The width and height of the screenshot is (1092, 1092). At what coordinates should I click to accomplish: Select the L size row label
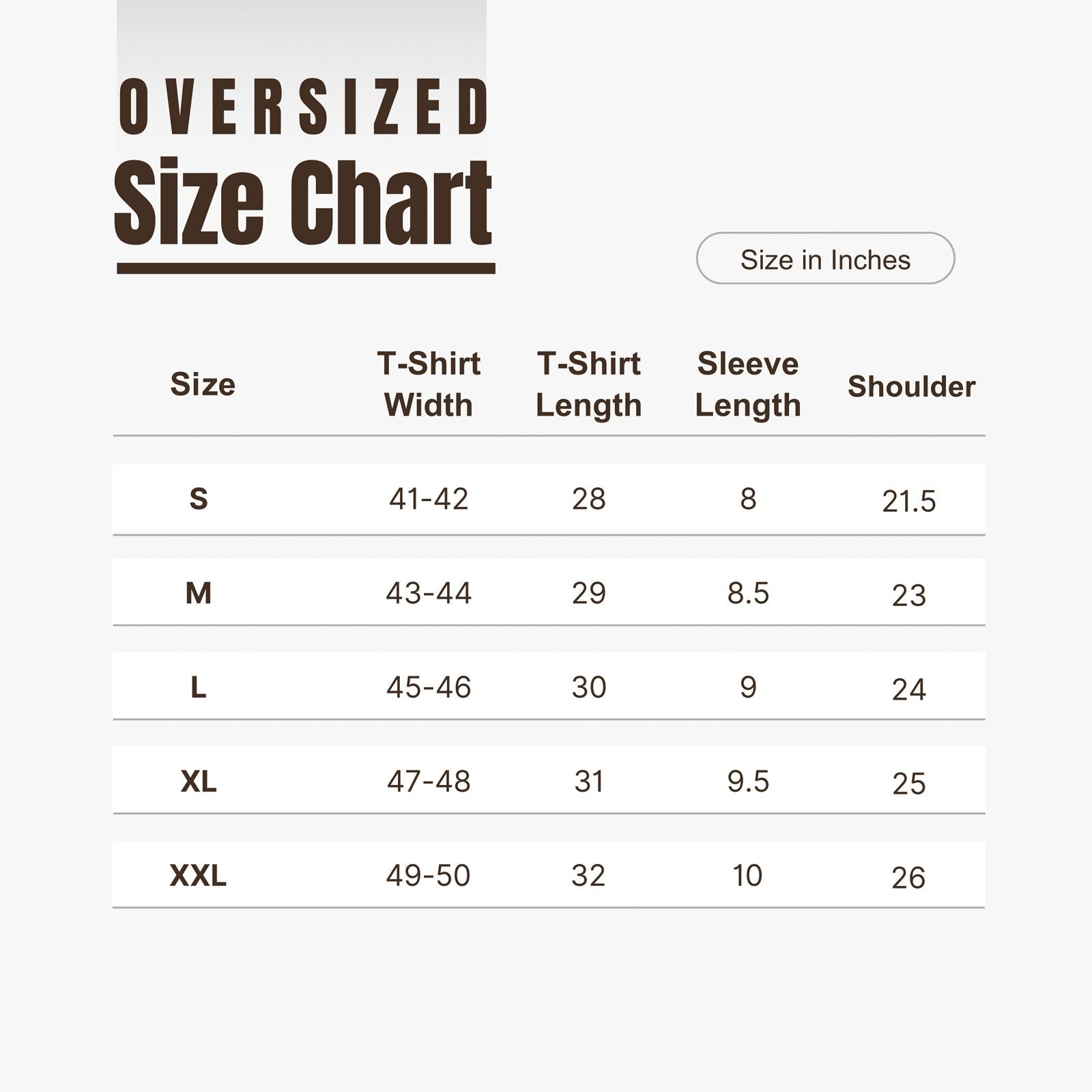[x=199, y=687]
